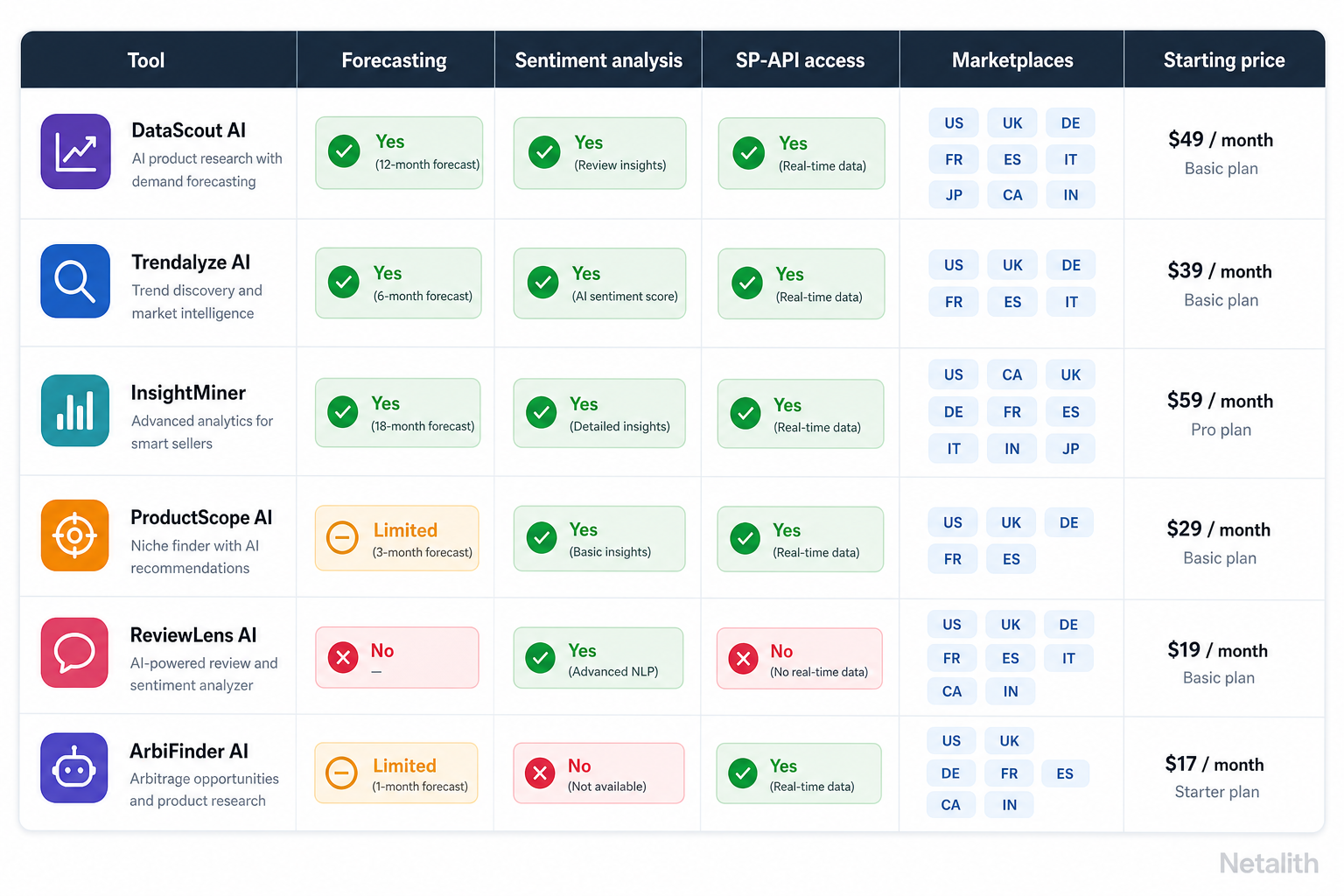Click 'Niche finder with AI recommendations' description
This screenshot has width=1344, height=896.
click(195, 556)
